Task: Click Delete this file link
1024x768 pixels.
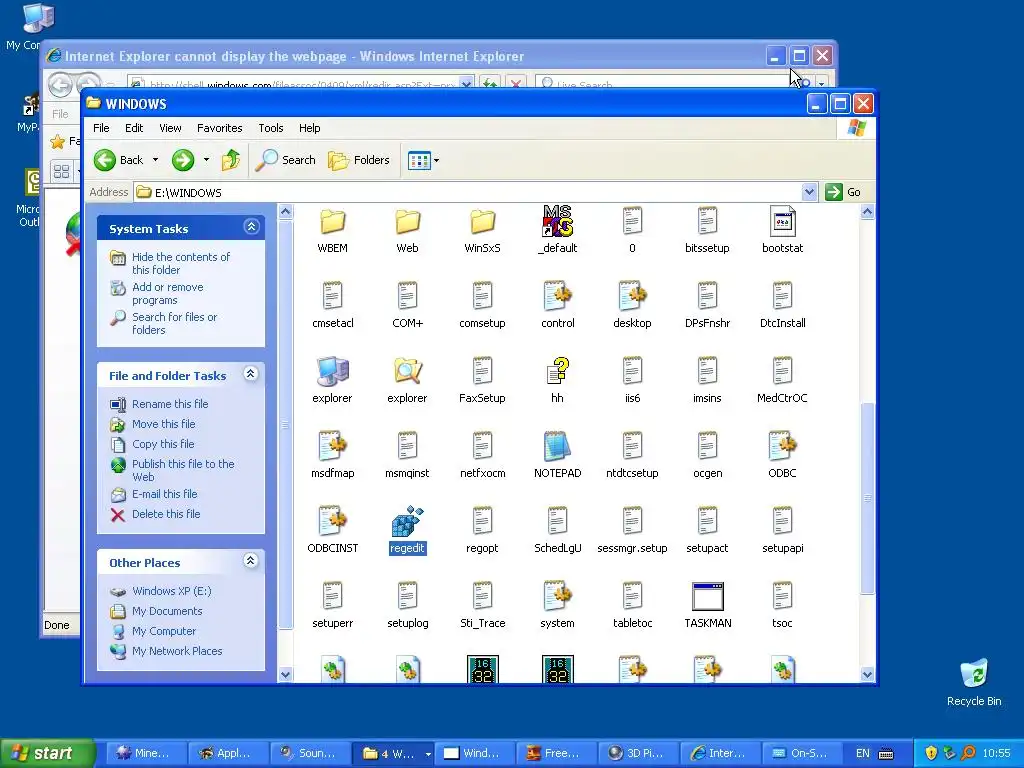Action: (166, 514)
